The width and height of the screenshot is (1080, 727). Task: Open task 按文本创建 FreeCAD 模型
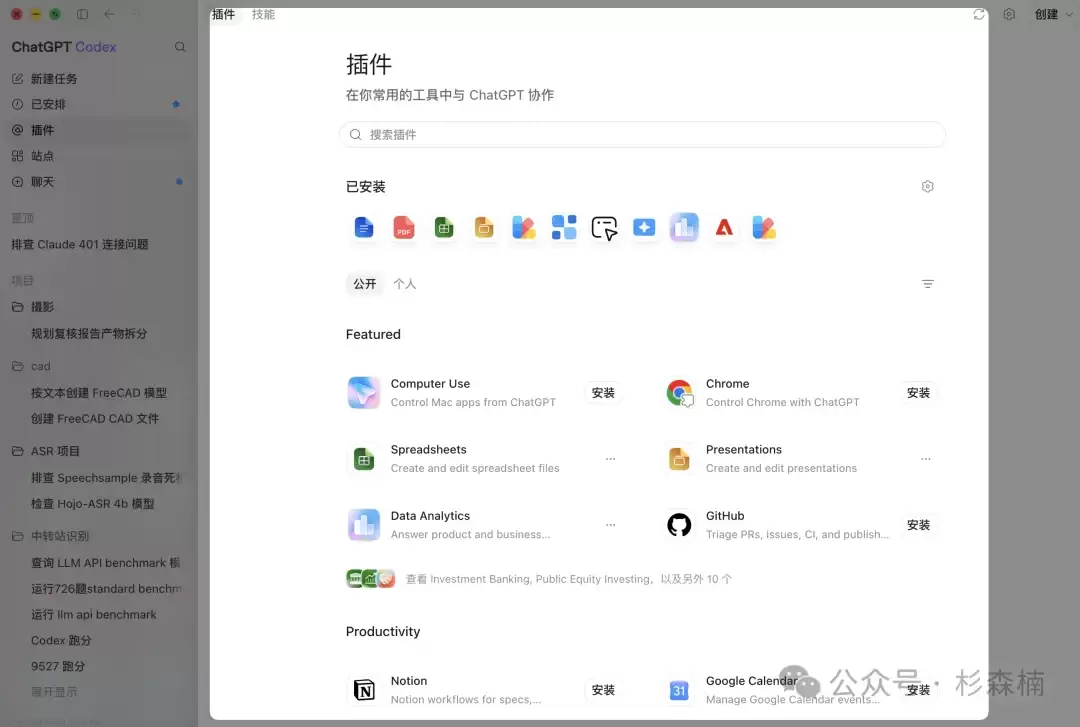pyautogui.click(x=98, y=393)
